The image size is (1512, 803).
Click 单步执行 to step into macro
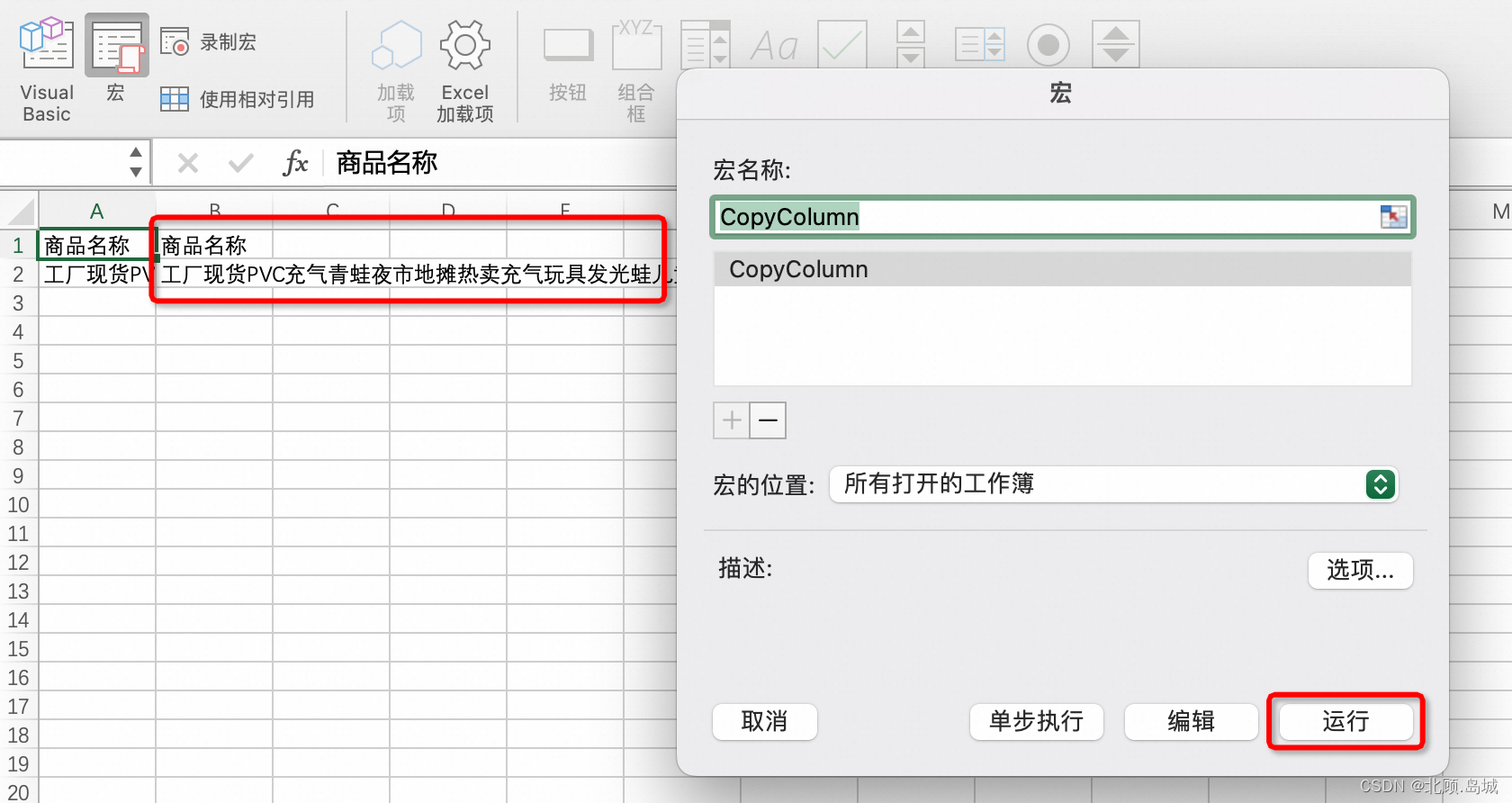point(1036,721)
